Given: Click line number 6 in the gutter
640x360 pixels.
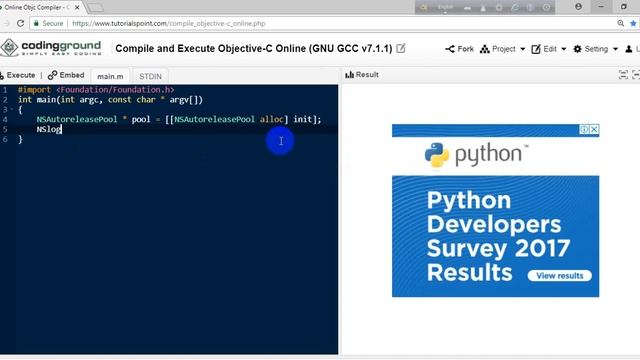Looking at the screenshot, I should point(5,139).
